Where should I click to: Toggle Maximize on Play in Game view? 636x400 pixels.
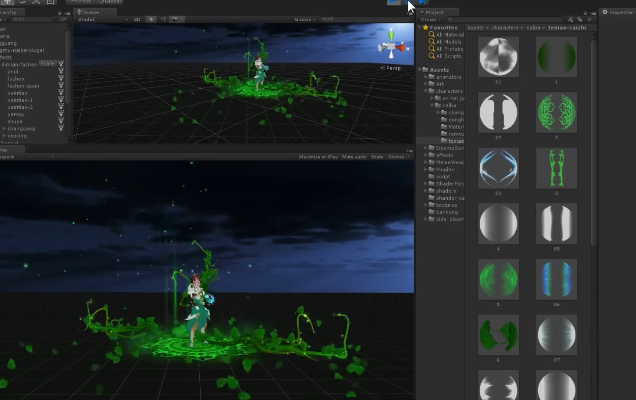click(319, 157)
